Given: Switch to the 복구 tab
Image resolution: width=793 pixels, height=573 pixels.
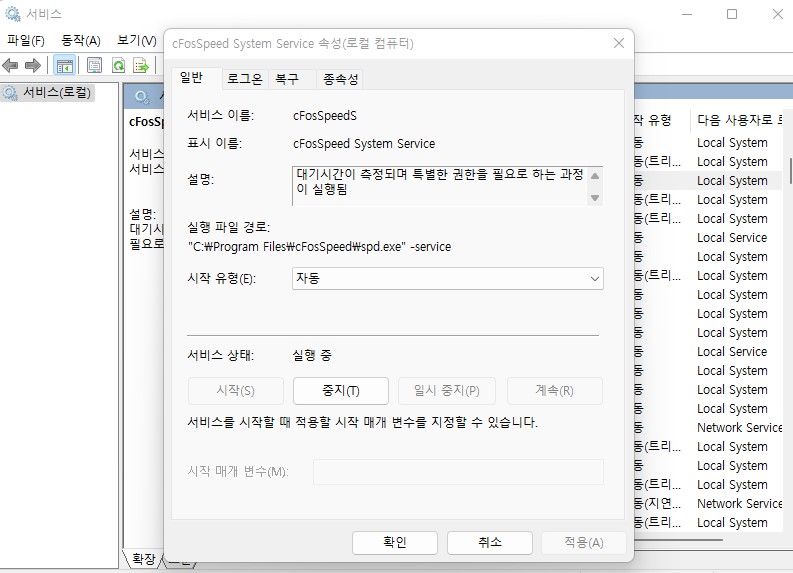Looking at the screenshot, I should coord(292,79).
